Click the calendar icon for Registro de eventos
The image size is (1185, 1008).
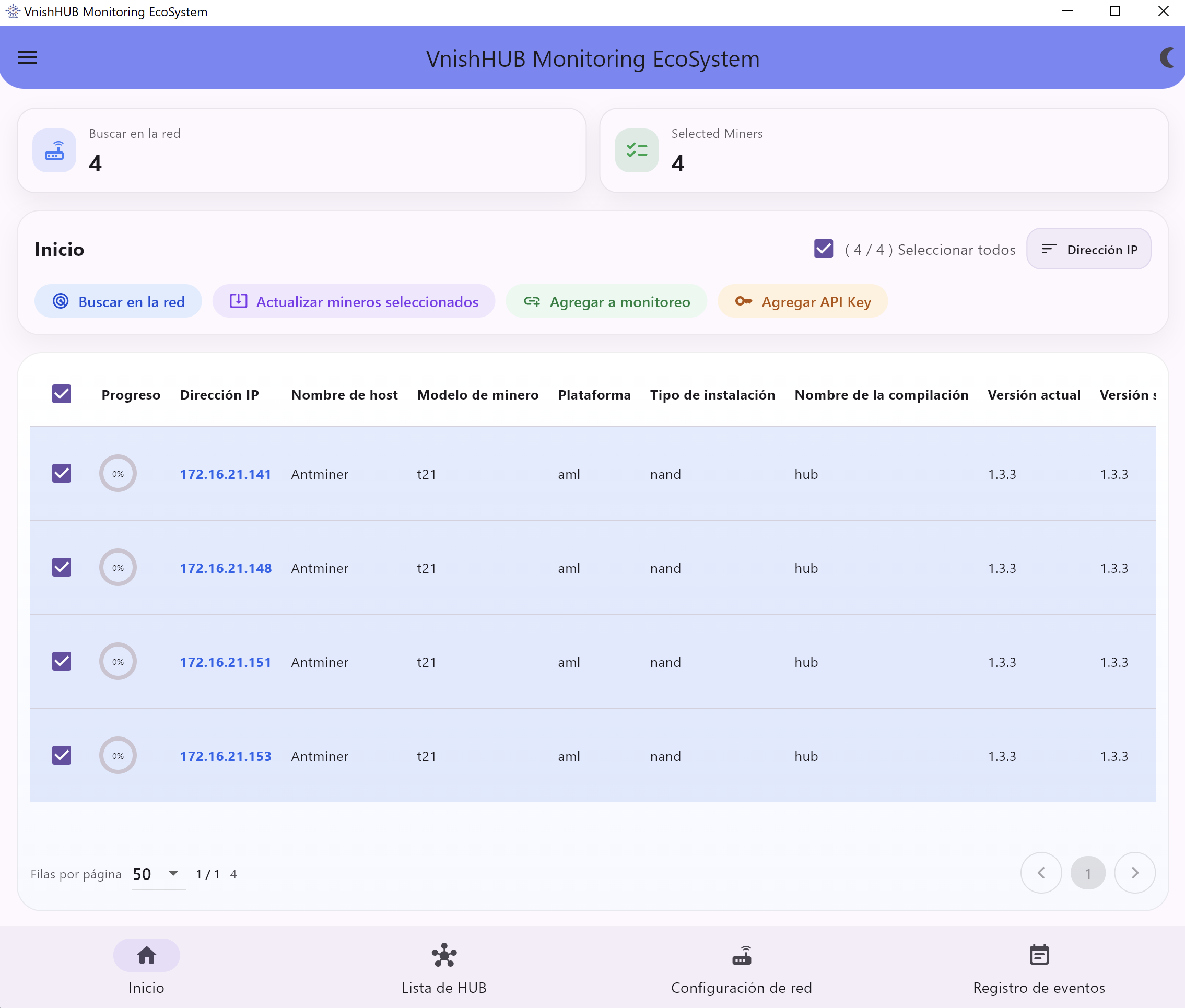click(1039, 955)
